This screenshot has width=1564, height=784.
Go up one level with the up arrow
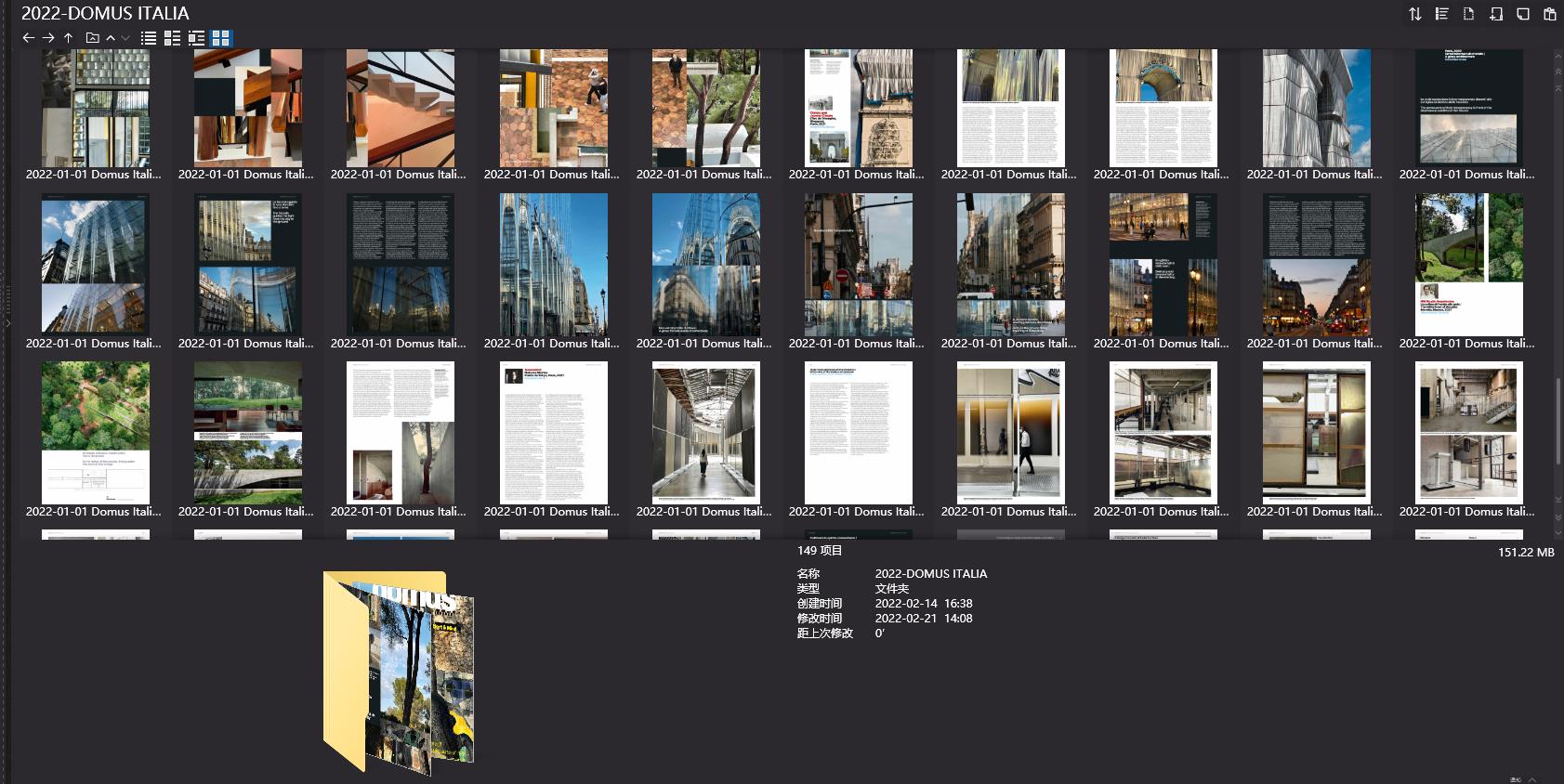click(68, 38)
